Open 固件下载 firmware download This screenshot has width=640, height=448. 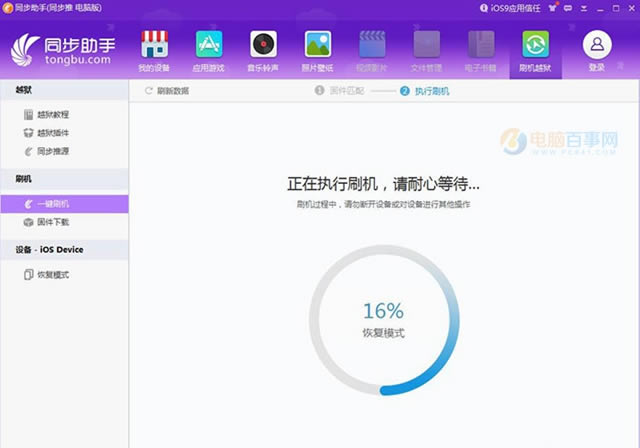pyautogui.click(x=52, y=222)
